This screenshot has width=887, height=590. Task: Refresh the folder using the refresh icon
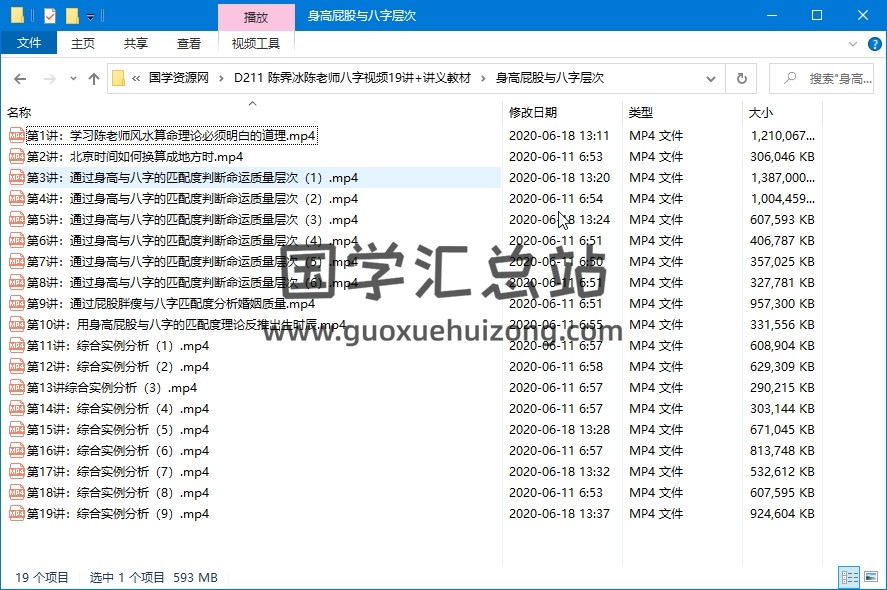(741, 78)
